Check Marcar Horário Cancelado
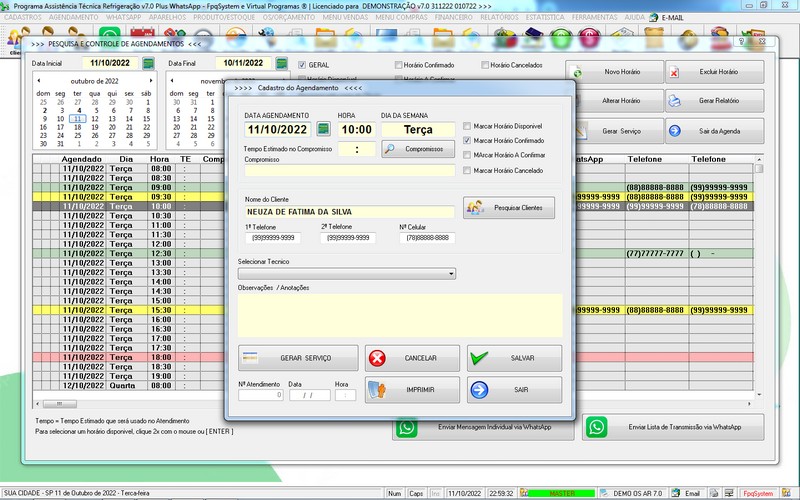 (x=467, y=170)
